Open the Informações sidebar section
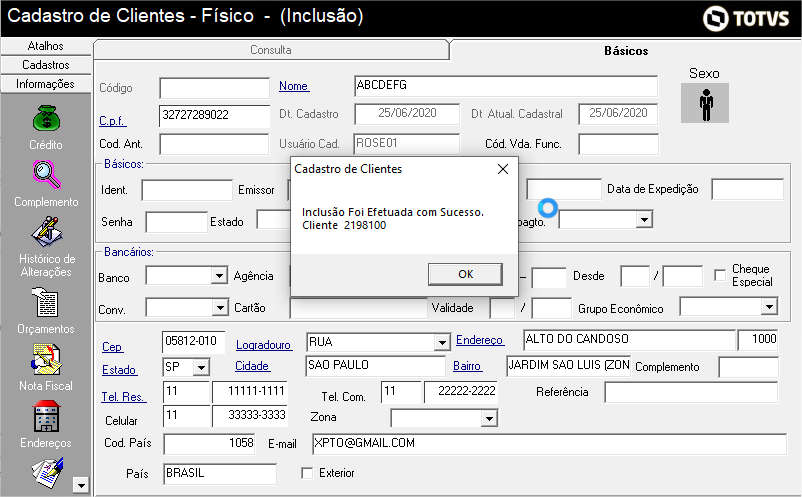Screen dimensions: 802x497 (x=46, y=84)
